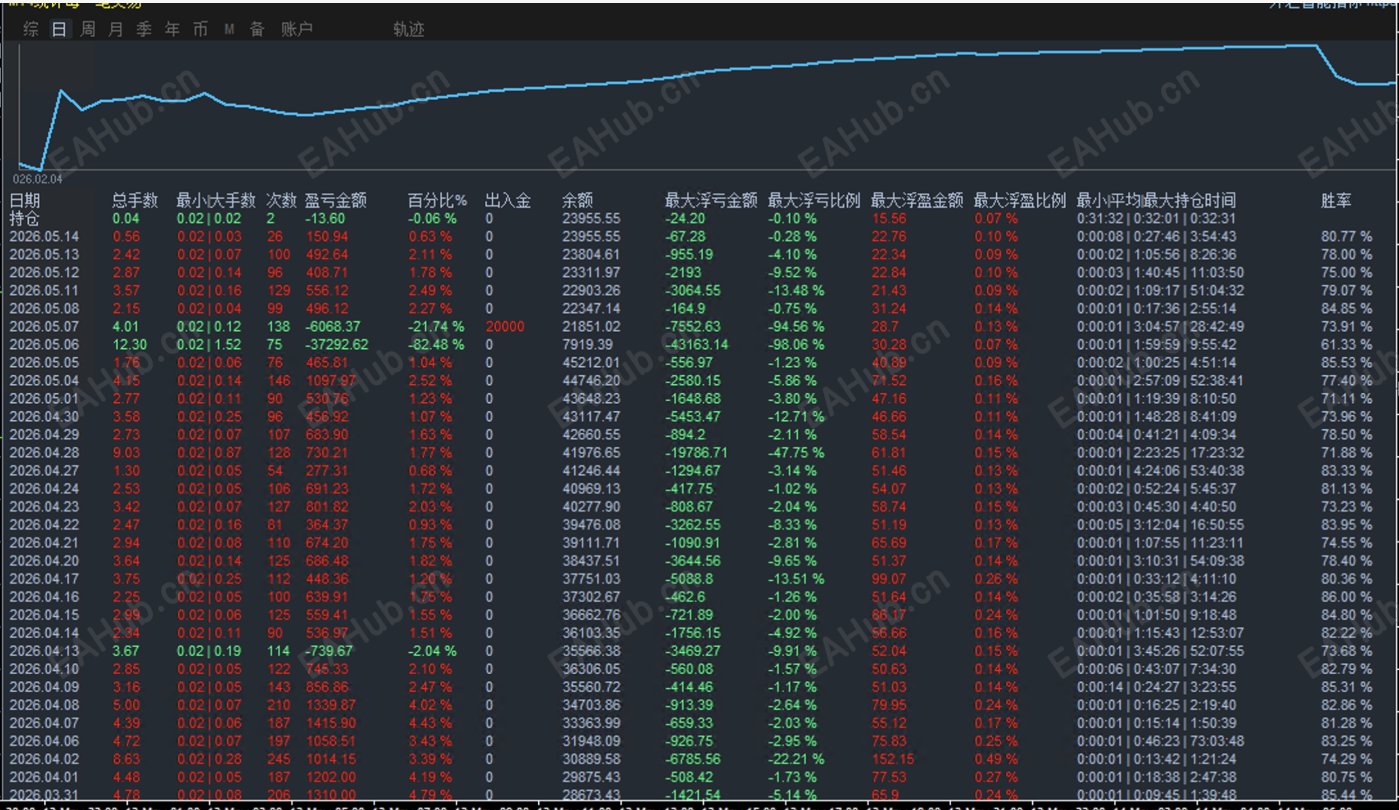Open the 备 notes tab

[257, 29]
